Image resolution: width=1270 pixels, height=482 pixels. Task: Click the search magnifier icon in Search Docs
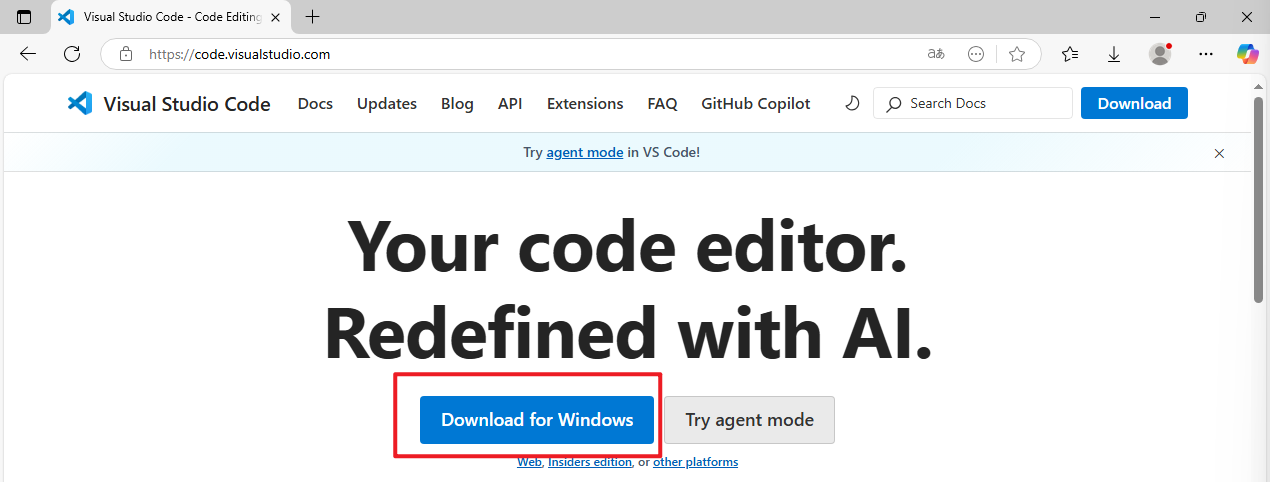coord(894,103)
